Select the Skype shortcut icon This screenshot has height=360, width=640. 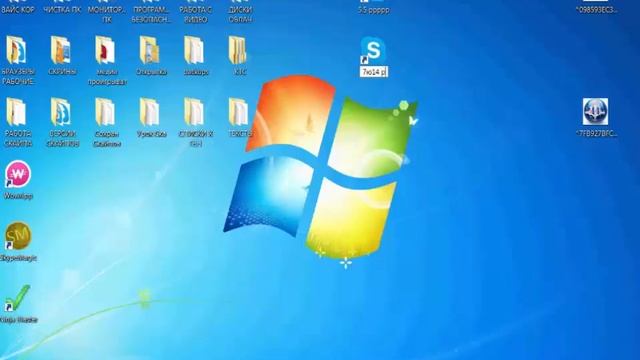pos(373,50)
